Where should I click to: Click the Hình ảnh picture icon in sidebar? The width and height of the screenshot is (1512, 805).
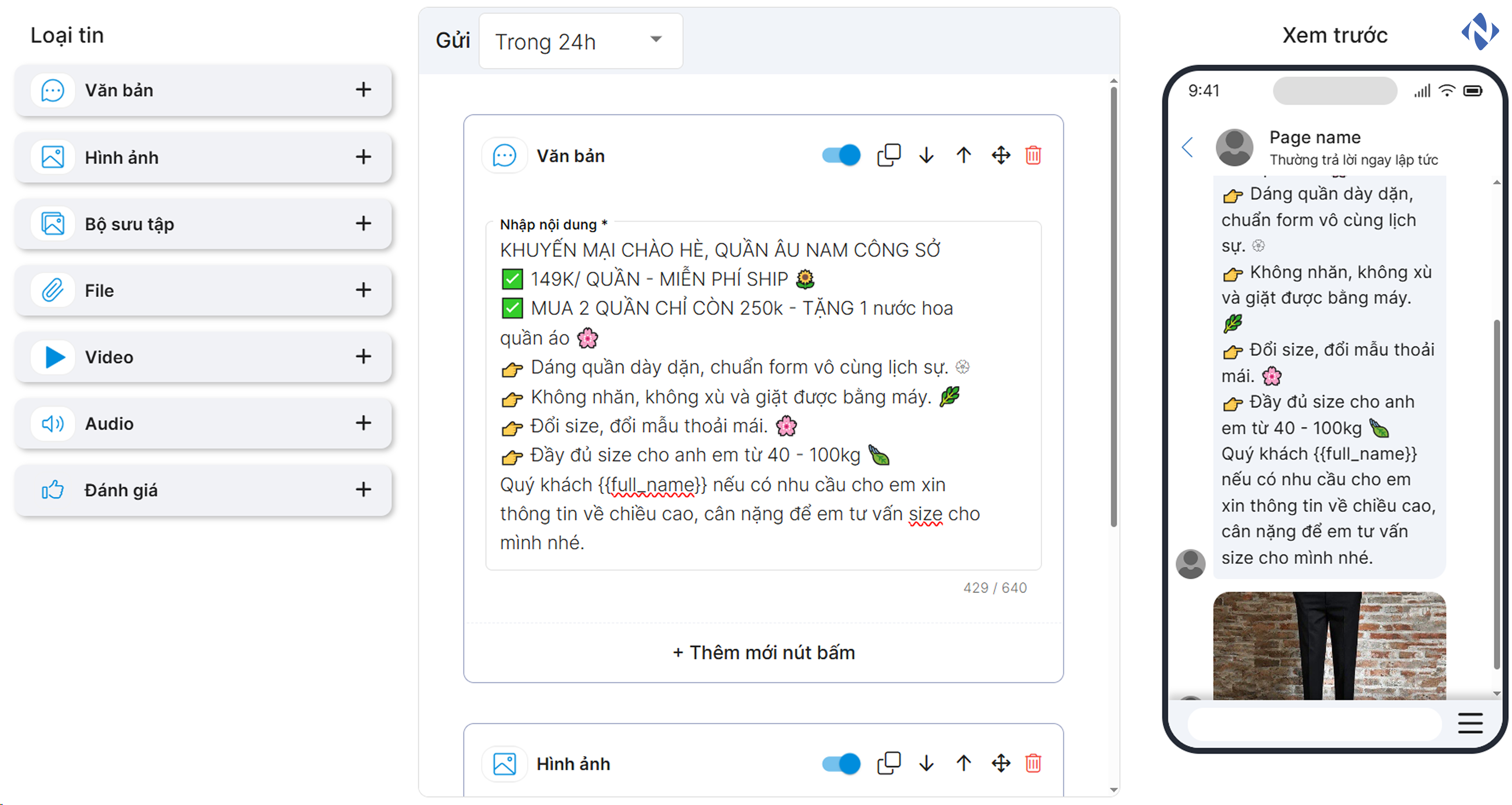pos(52,157)
